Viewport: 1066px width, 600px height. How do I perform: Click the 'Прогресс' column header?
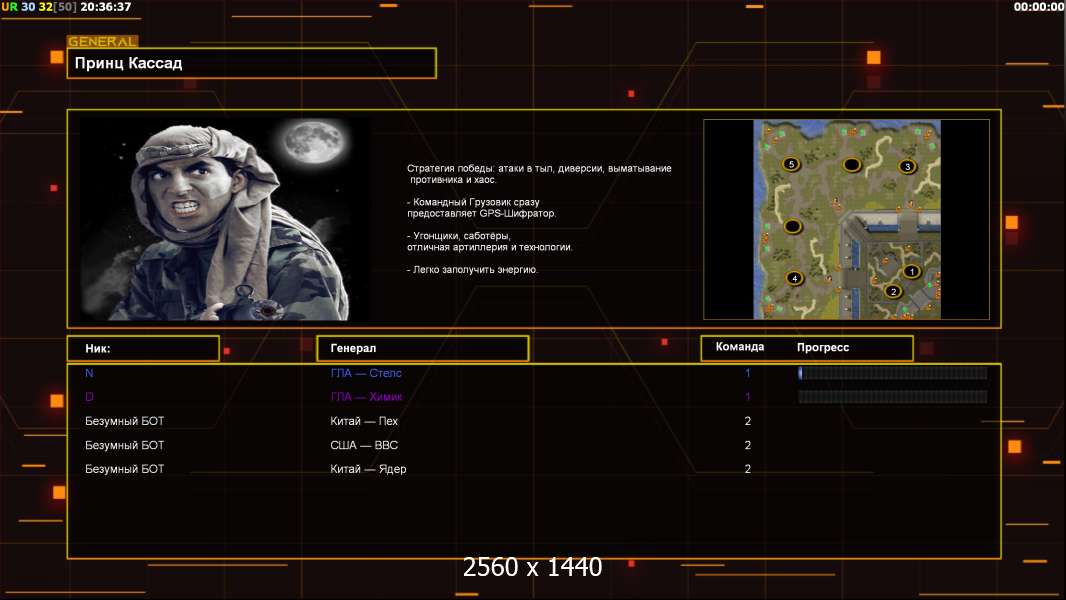coord(823,347)
